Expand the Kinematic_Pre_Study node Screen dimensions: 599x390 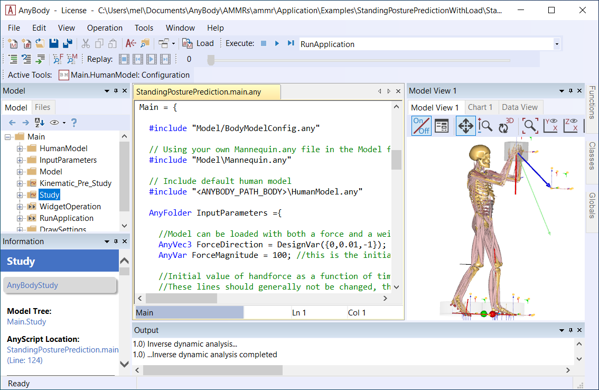pos(20,183)
